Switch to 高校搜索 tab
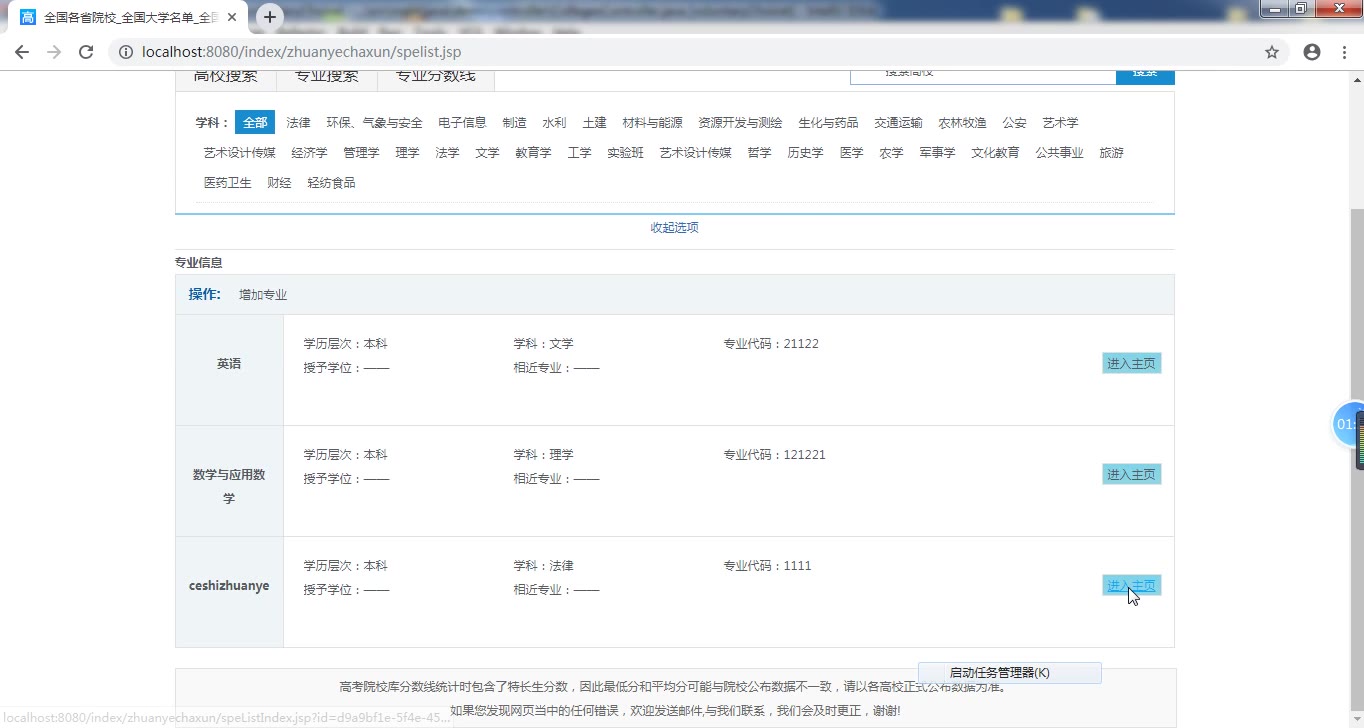Image resolution: width=1364 pixels, height=728 pixels. (226, 77)
